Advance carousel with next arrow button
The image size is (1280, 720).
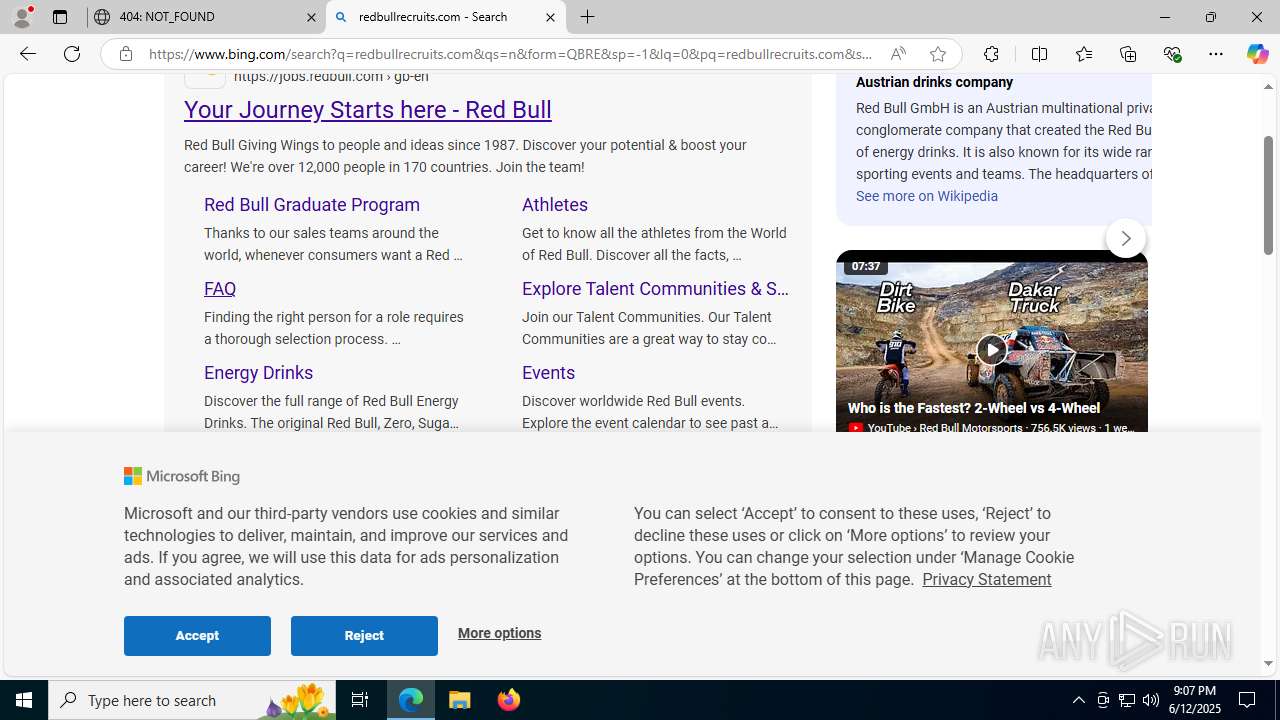pyautogui.click(x=1125, y=238)
